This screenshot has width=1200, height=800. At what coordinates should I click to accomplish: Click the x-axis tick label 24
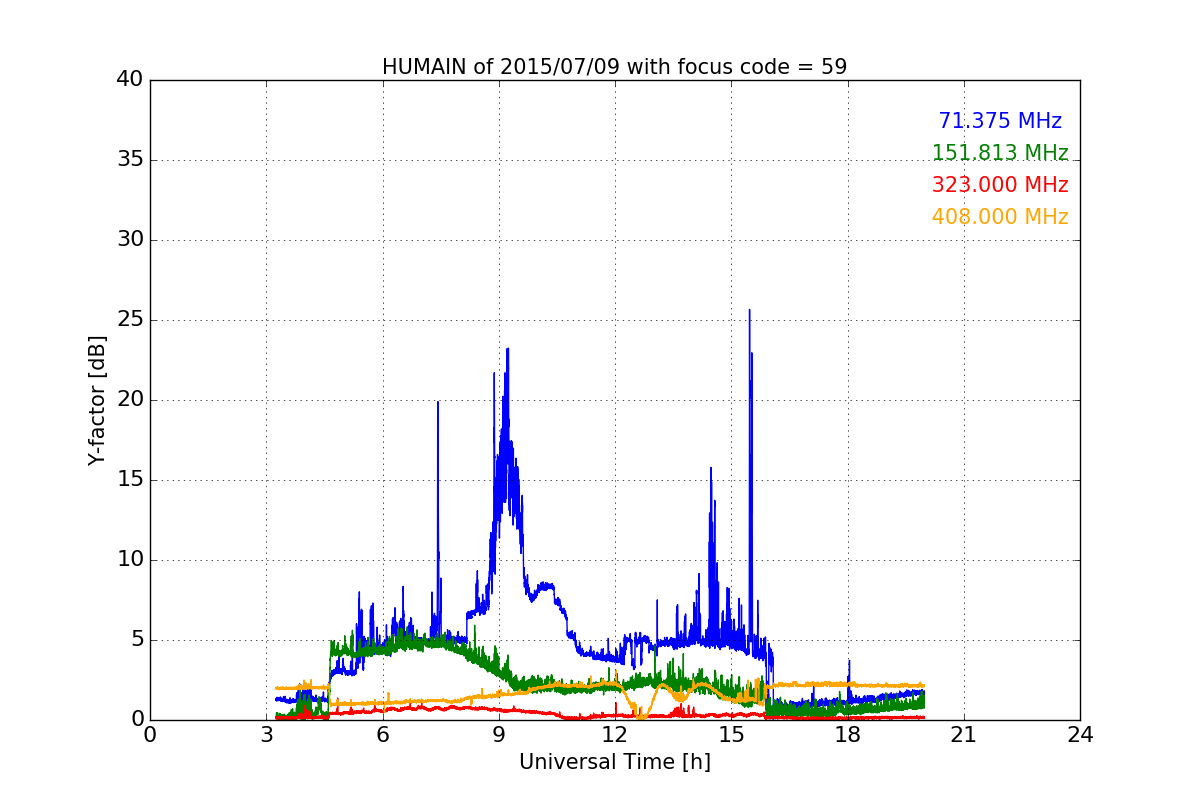[1080, 735]
